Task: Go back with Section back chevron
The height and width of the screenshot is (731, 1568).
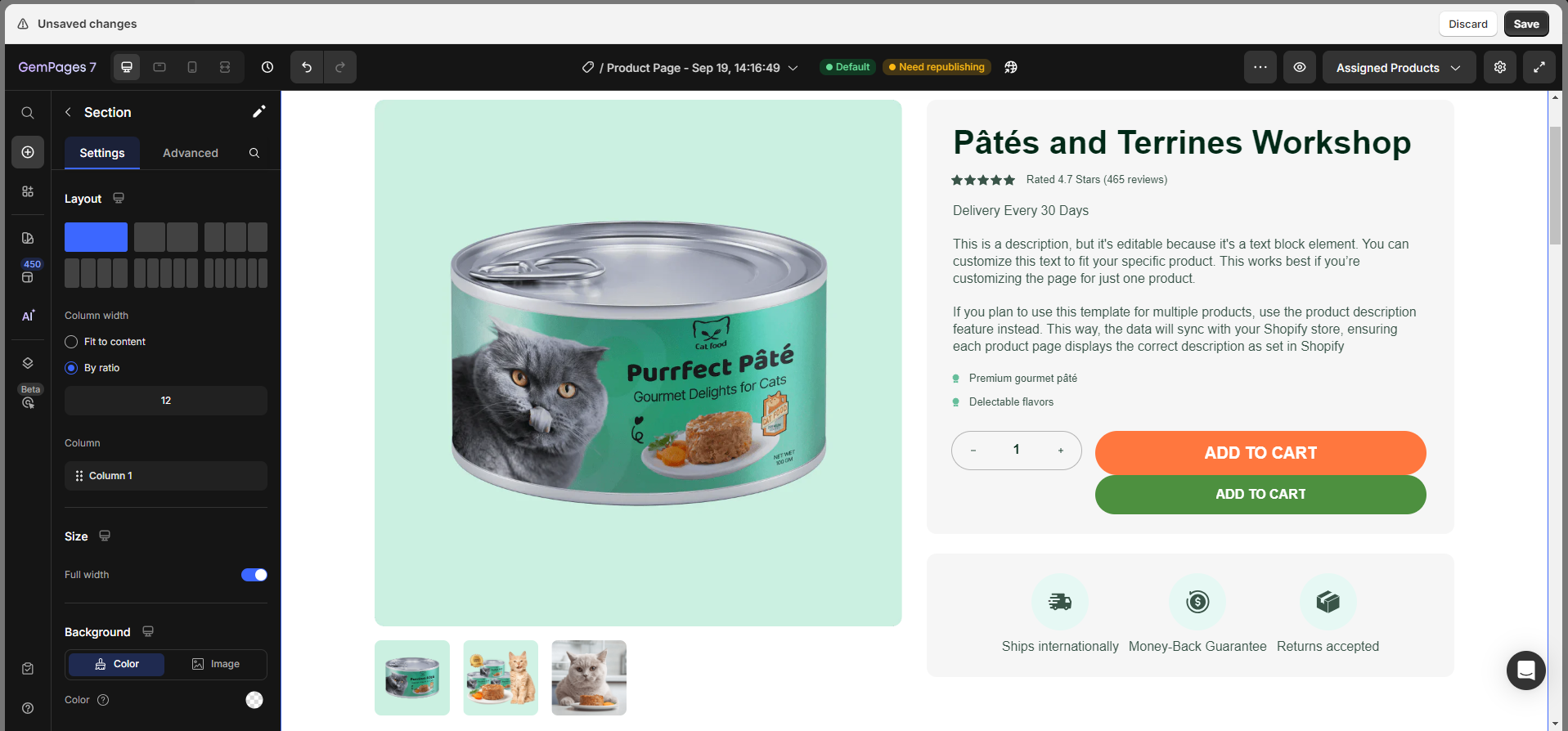Action: [69, 112]
